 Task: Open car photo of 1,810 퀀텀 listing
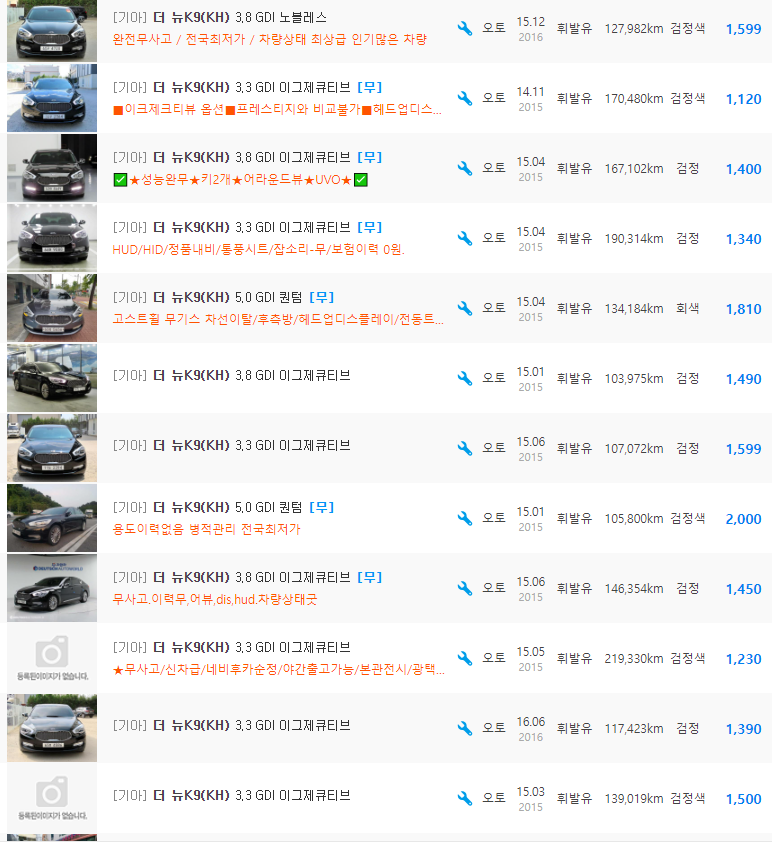click(x=52, y=308)
